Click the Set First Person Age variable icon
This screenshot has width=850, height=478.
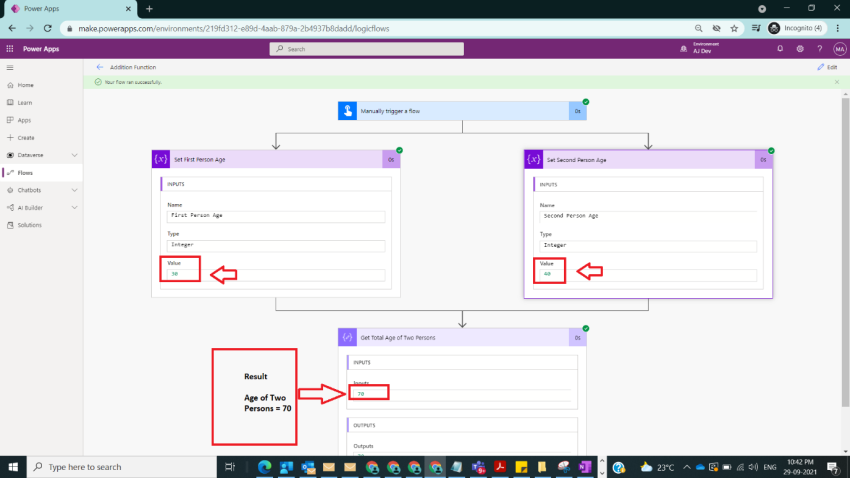click(161, 159)
